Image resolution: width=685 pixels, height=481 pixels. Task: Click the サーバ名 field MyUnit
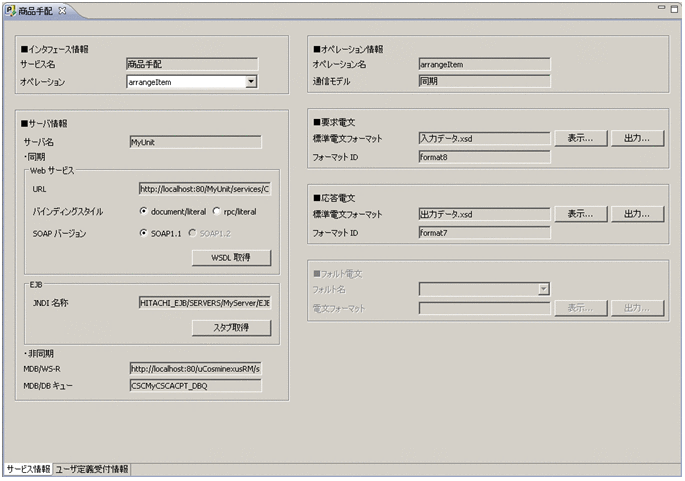[x=195, y=142]
